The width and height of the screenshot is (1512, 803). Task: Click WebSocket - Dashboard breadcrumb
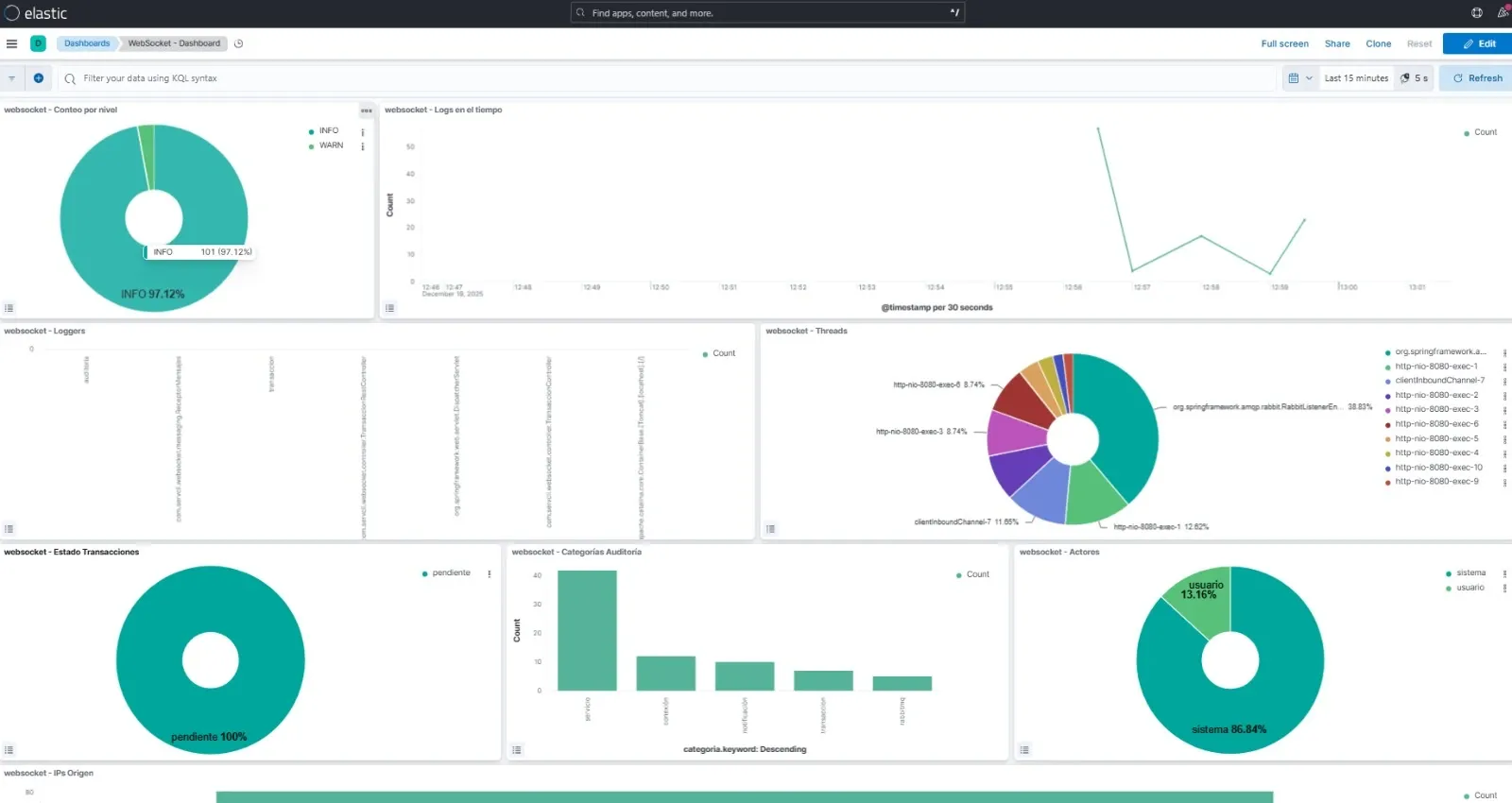[174, 43]
